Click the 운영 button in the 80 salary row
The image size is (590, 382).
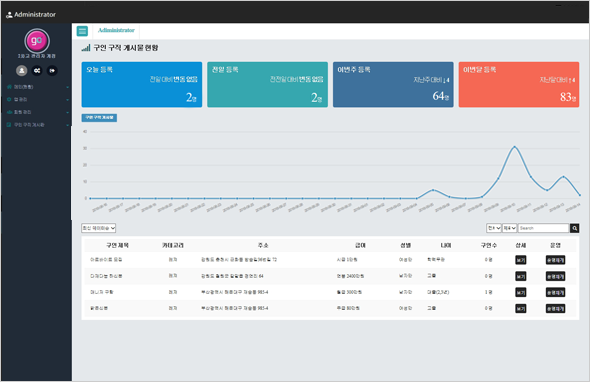point(555,309)
